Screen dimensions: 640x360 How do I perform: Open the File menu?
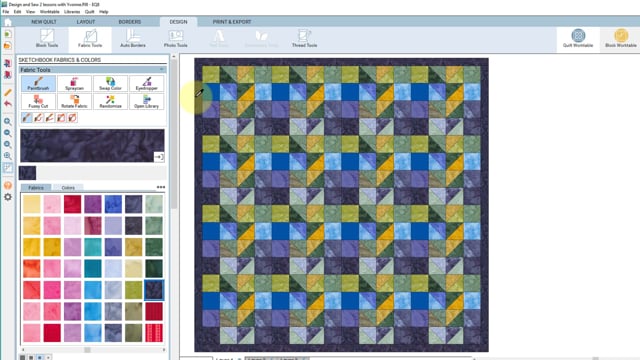[x=6, y=12]
